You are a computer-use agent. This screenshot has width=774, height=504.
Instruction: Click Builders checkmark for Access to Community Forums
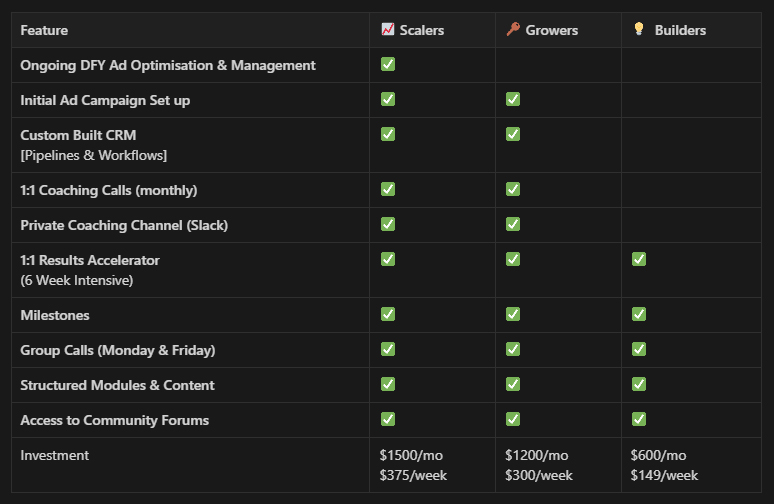(639, 419)
